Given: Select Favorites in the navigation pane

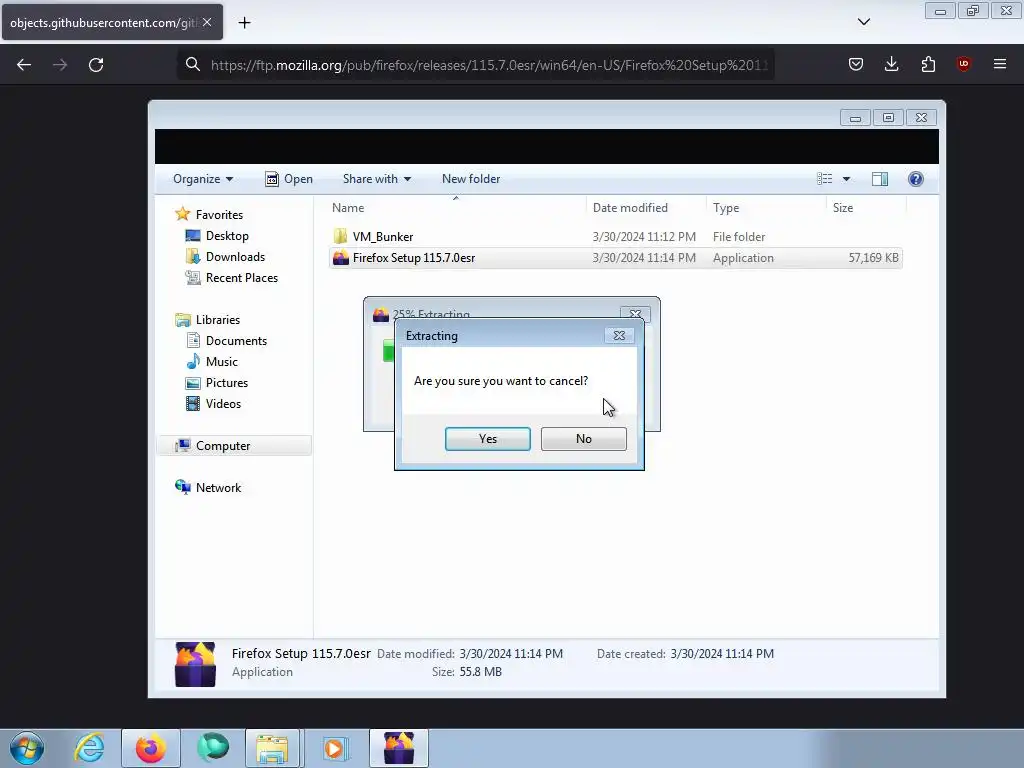Looking at the screenshot, I should [x=219, y=215].
